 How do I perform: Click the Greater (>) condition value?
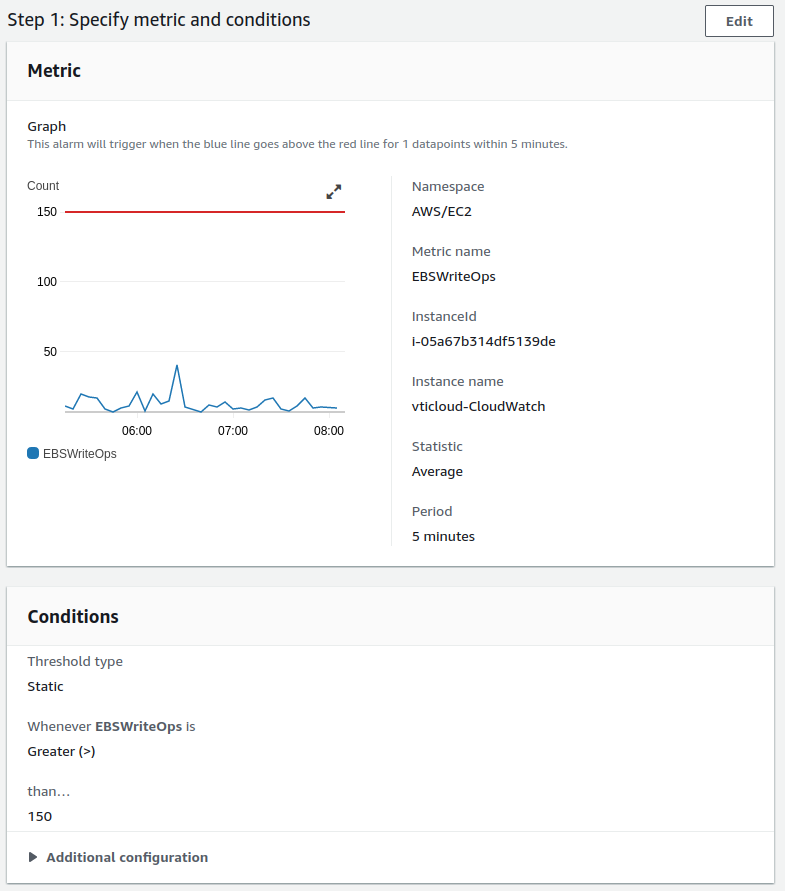click(61, 751)
